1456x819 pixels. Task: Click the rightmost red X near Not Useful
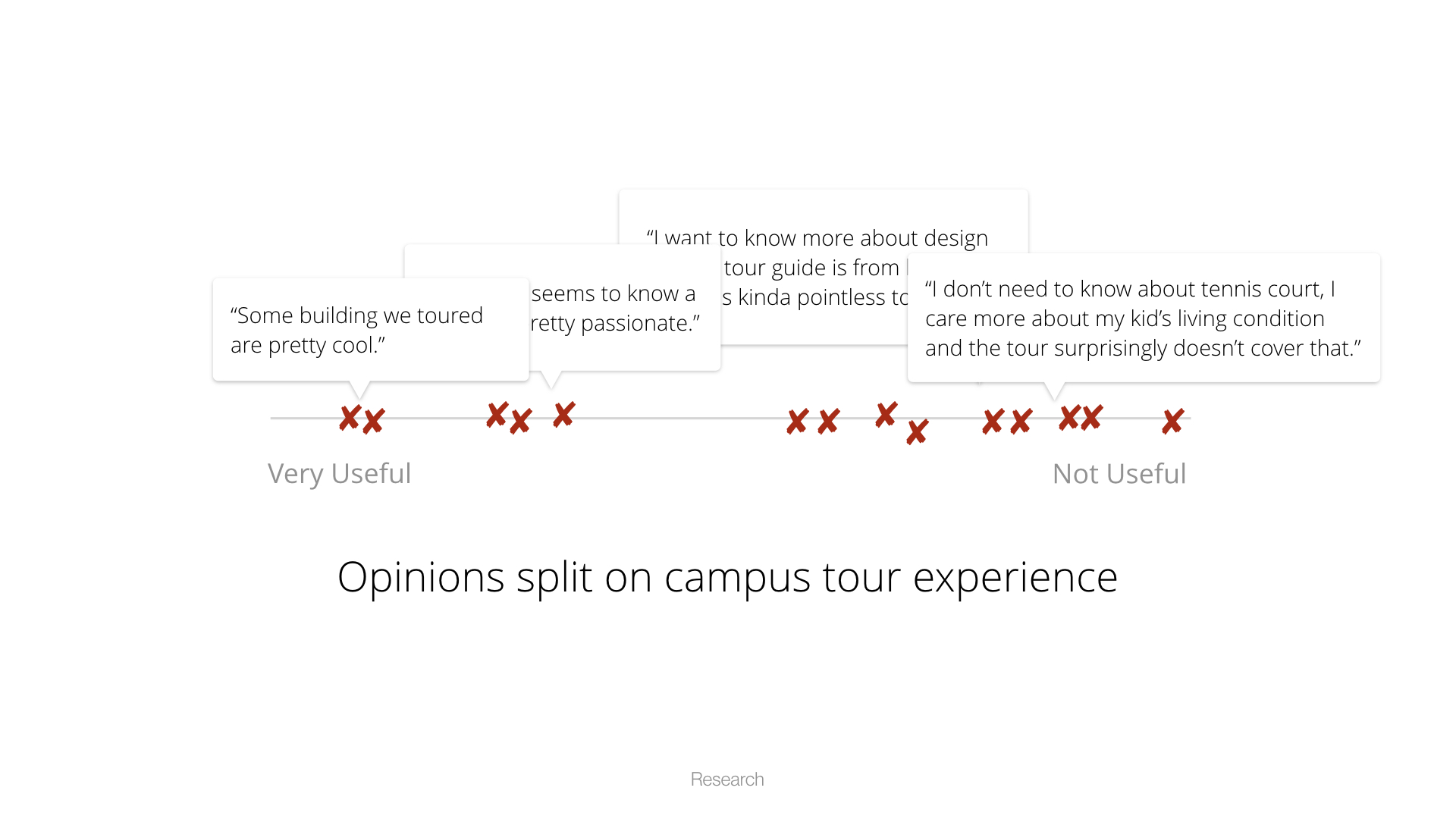click(x=1172, y=421)
